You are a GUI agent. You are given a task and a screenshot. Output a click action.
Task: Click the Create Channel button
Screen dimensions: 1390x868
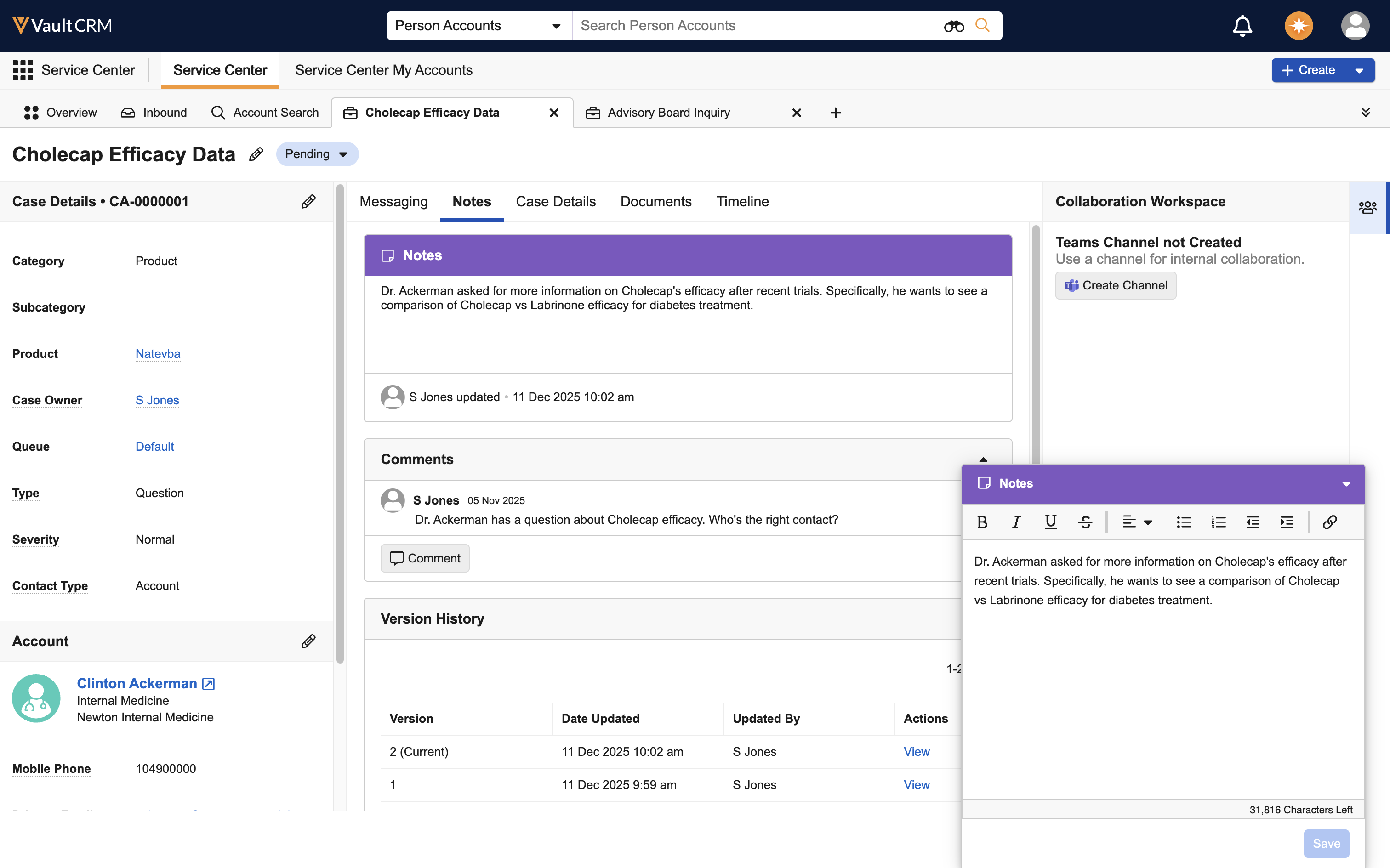[x=1115, y=285]
